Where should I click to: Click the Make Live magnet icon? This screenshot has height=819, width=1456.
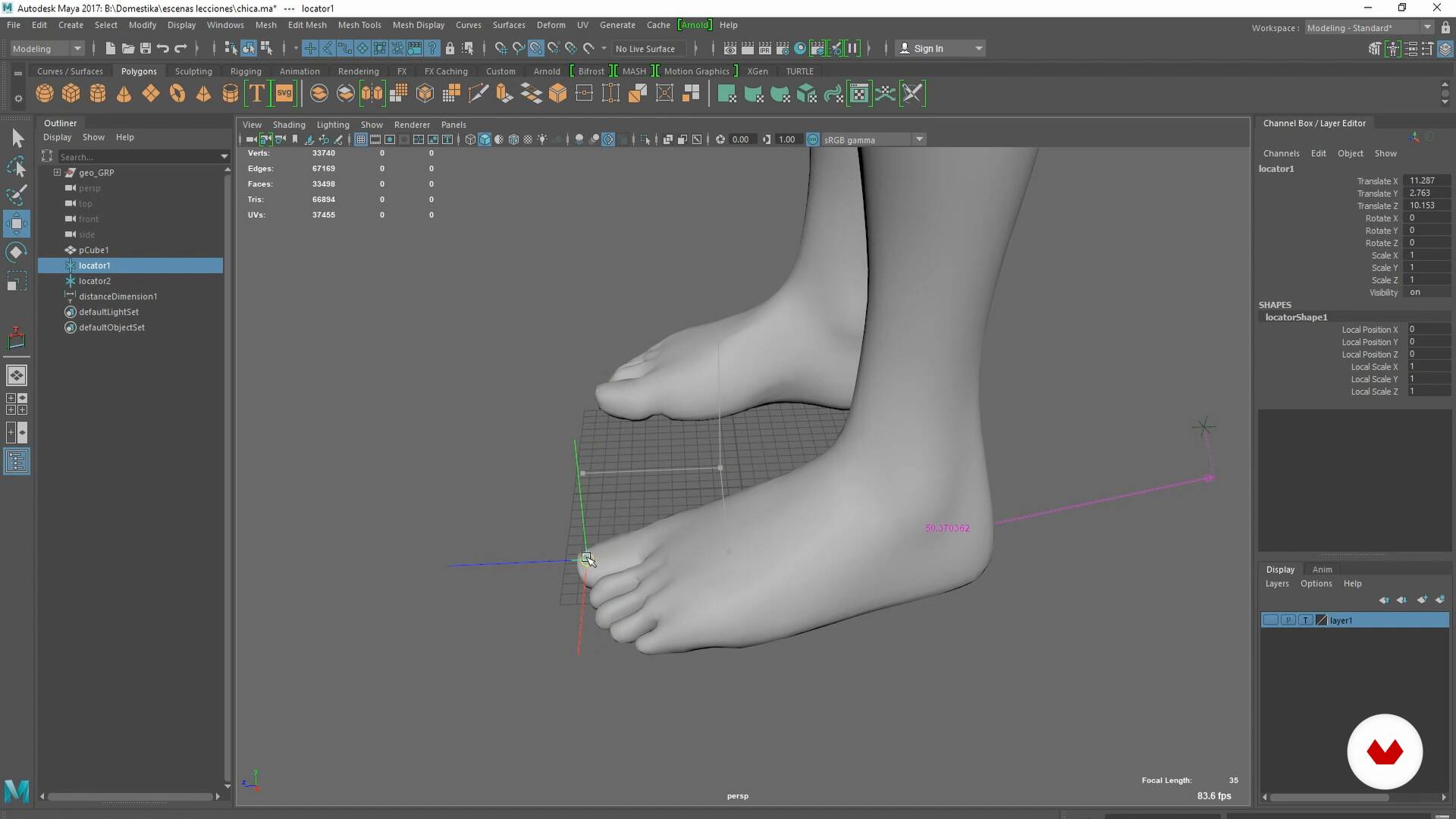(588, 49)
